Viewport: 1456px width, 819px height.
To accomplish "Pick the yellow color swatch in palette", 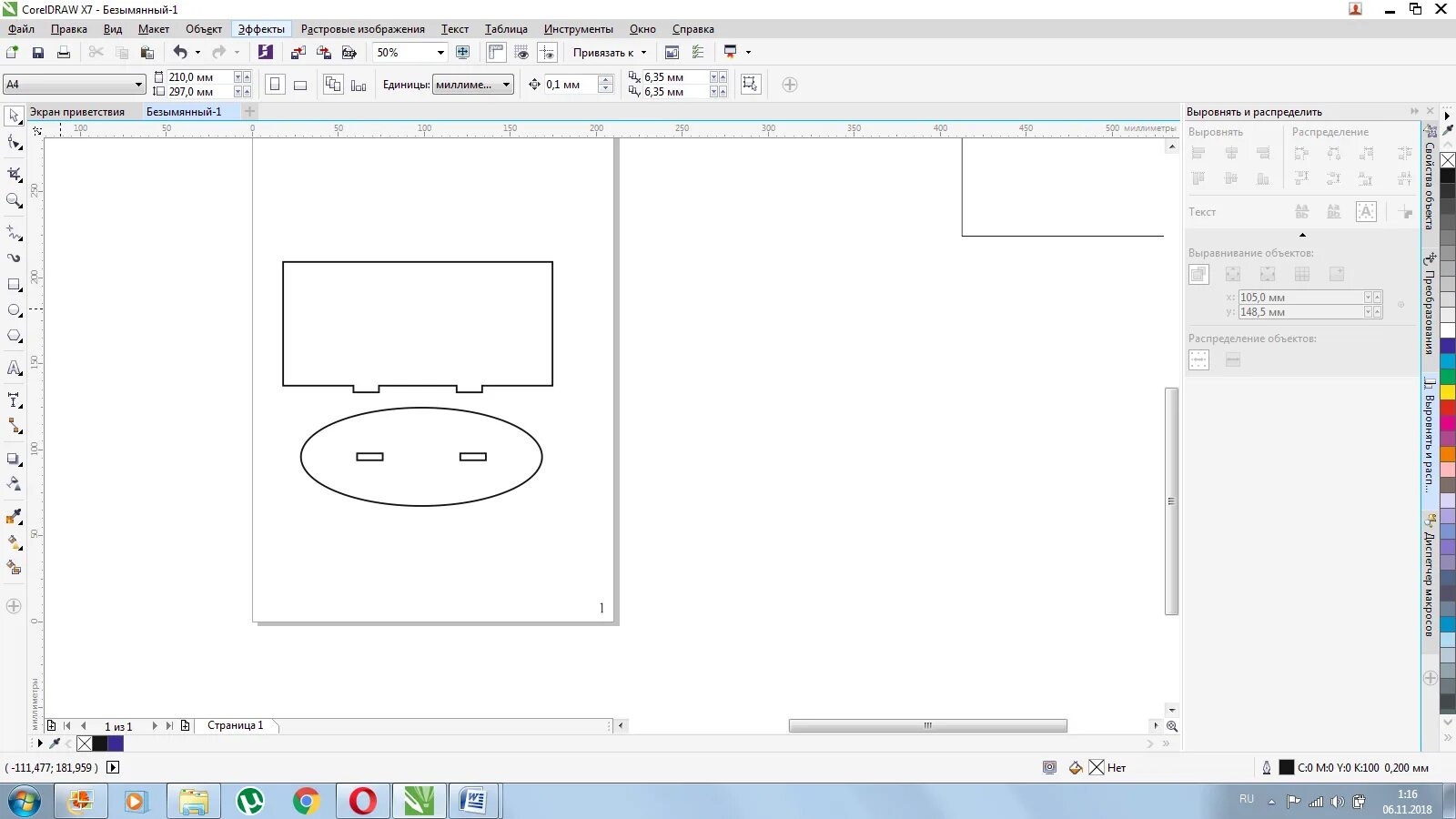I will tap(1447, 392).
